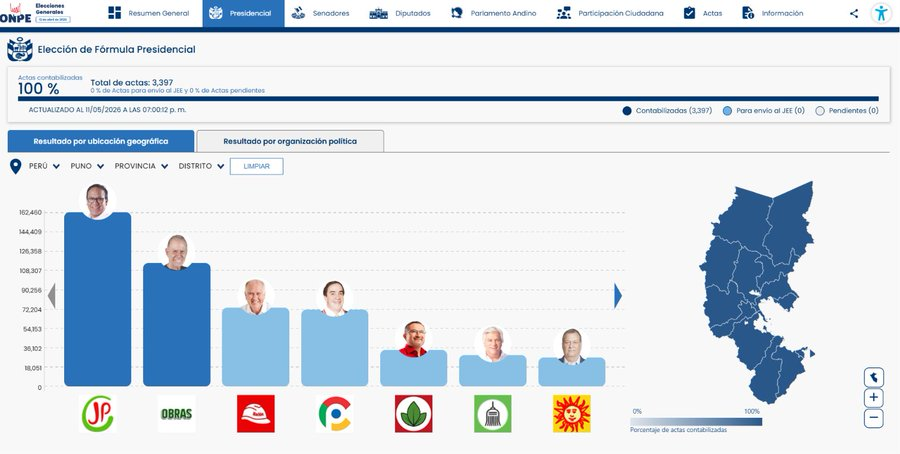Screen dimensions: 900x454
Task: Click the OBRAS party logo
Action: pos(177,413)
